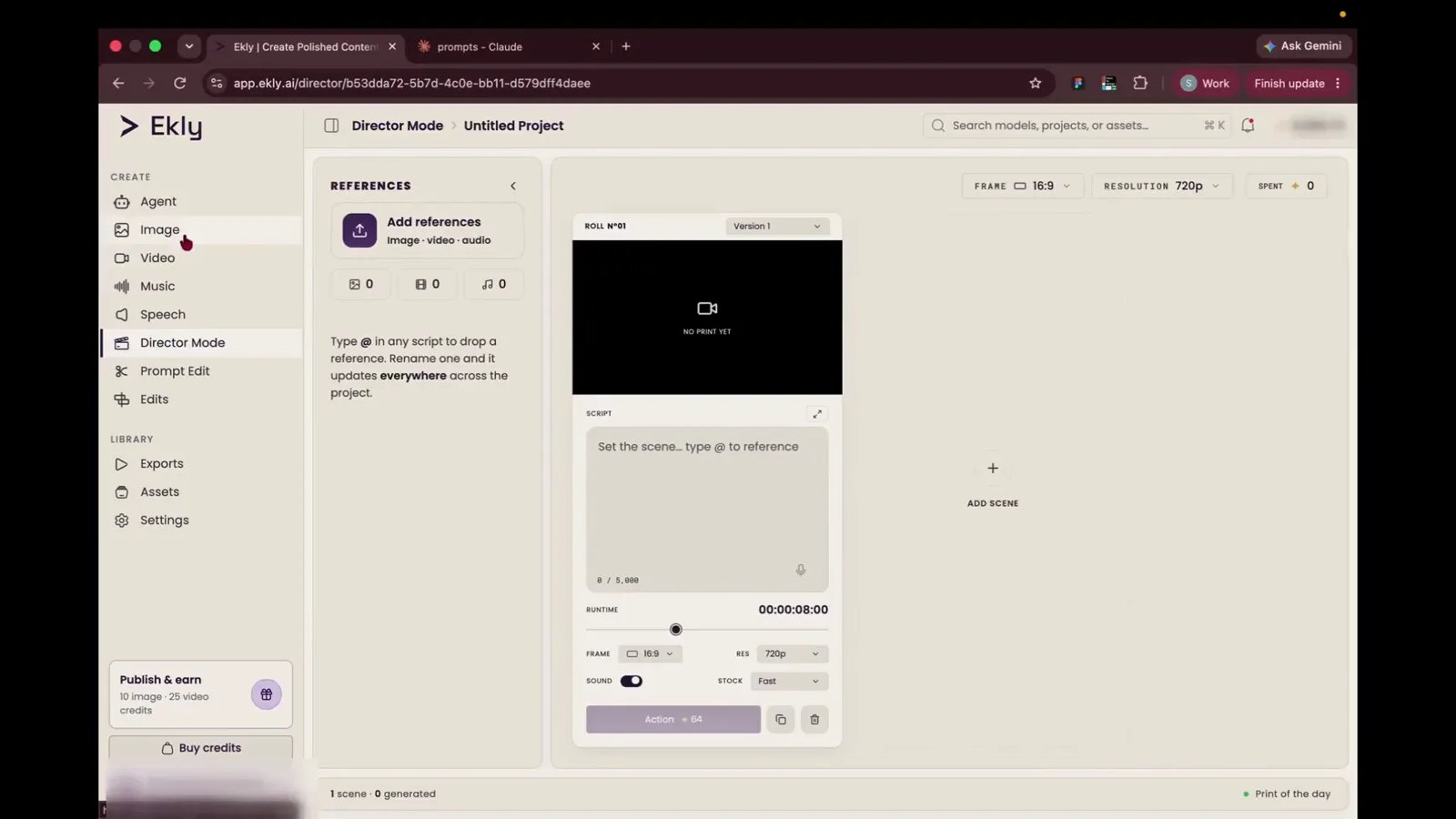Image resolution: width=1456 pixels, height=819 pixels.
Task: Collapse the References panel
Action: click(513, 186)
